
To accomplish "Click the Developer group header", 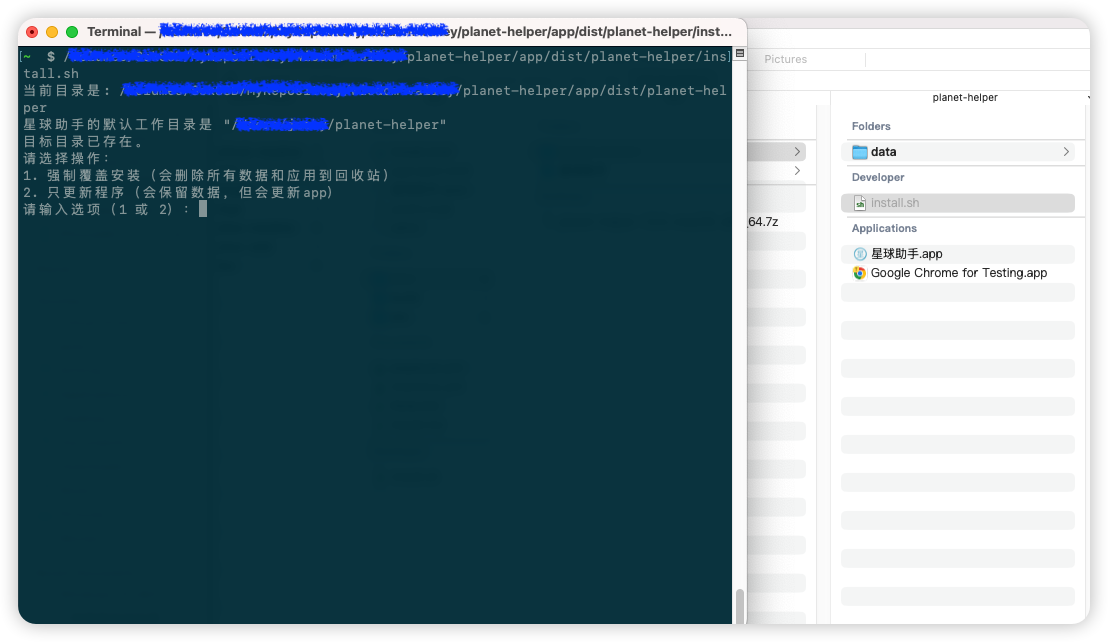I will (x=877, y=177).
